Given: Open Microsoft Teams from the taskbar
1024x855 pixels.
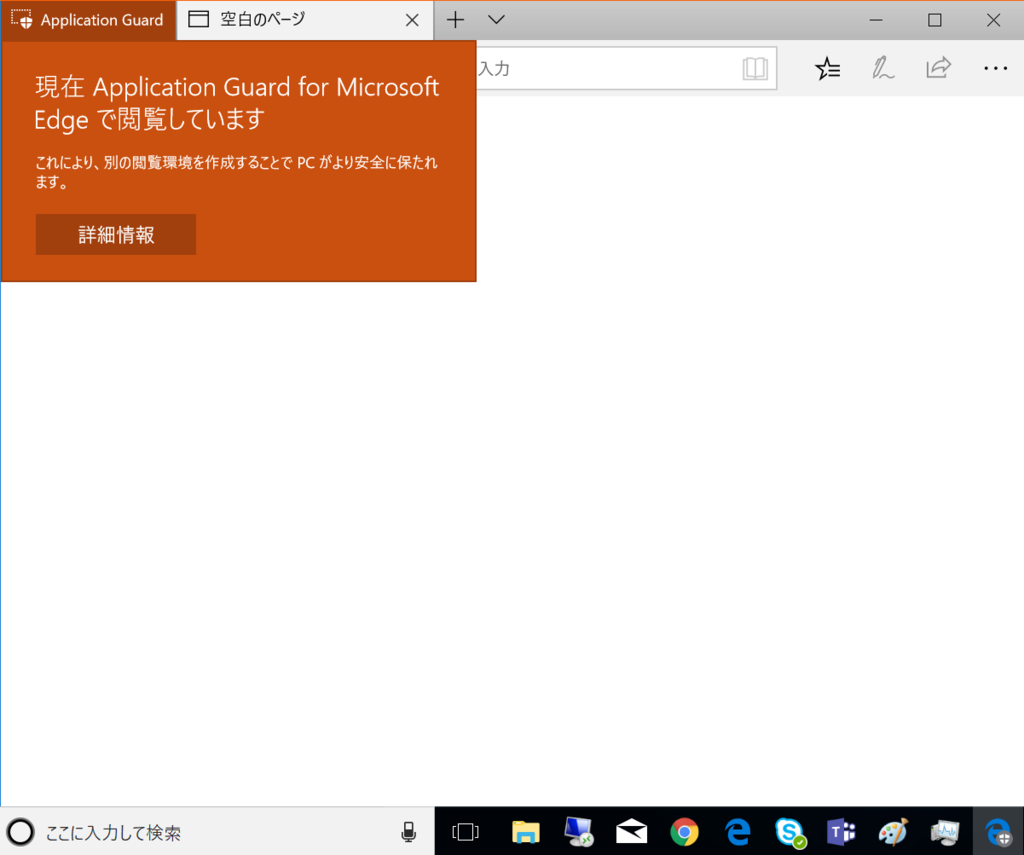Looking at the screenshot, I should pyautogui.click(x=841, y=831).
